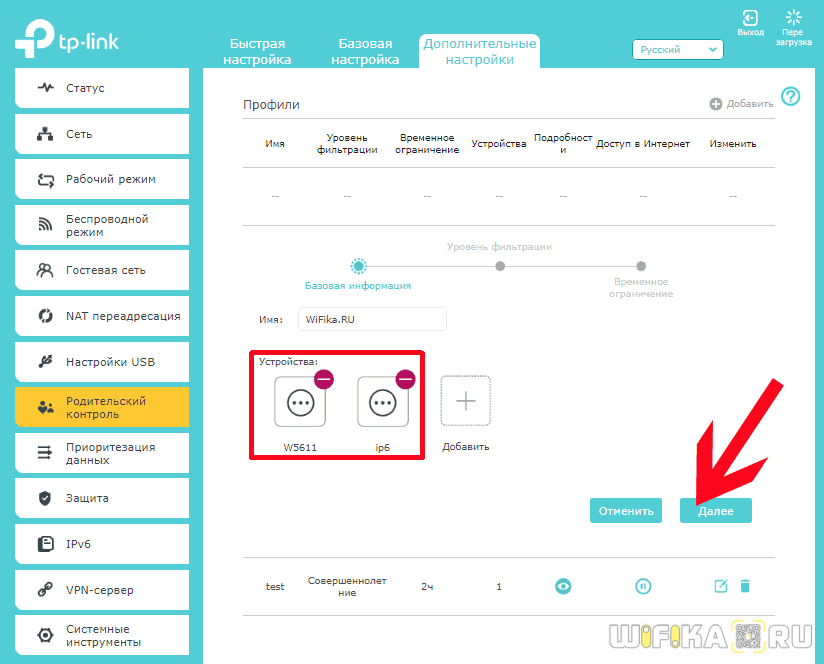The width and height of the screenshot is (824, 664).
Task: Click the Добавить label under the plus box
Action: (x=466, y=447)
